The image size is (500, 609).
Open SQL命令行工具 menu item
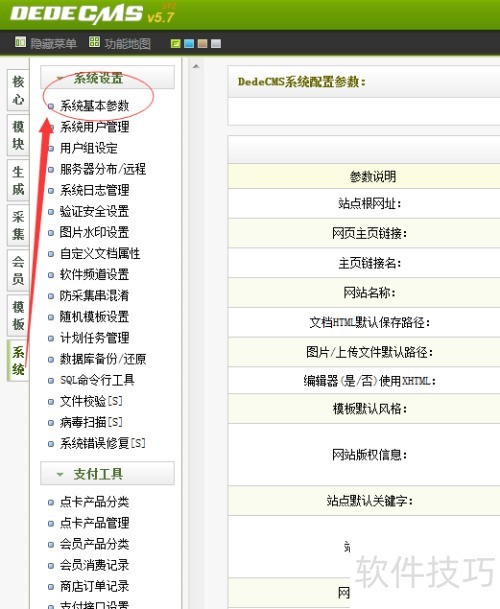(x=97, y=380)
